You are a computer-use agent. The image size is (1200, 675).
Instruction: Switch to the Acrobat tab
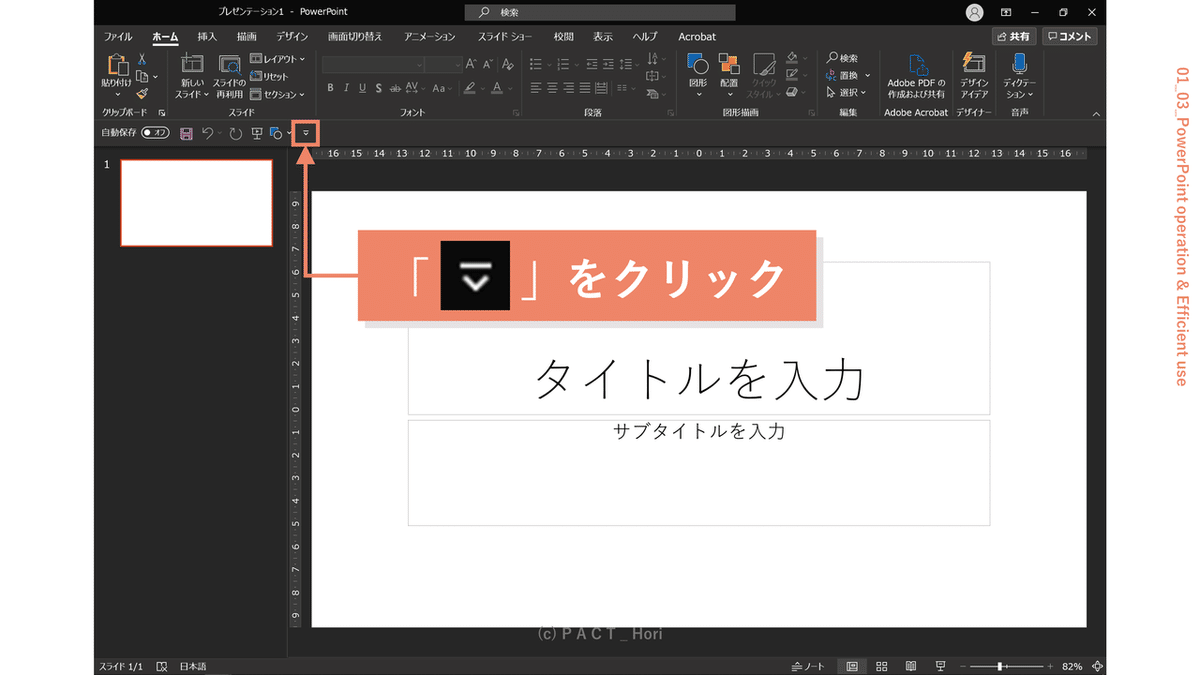click(x=697, y=36)
